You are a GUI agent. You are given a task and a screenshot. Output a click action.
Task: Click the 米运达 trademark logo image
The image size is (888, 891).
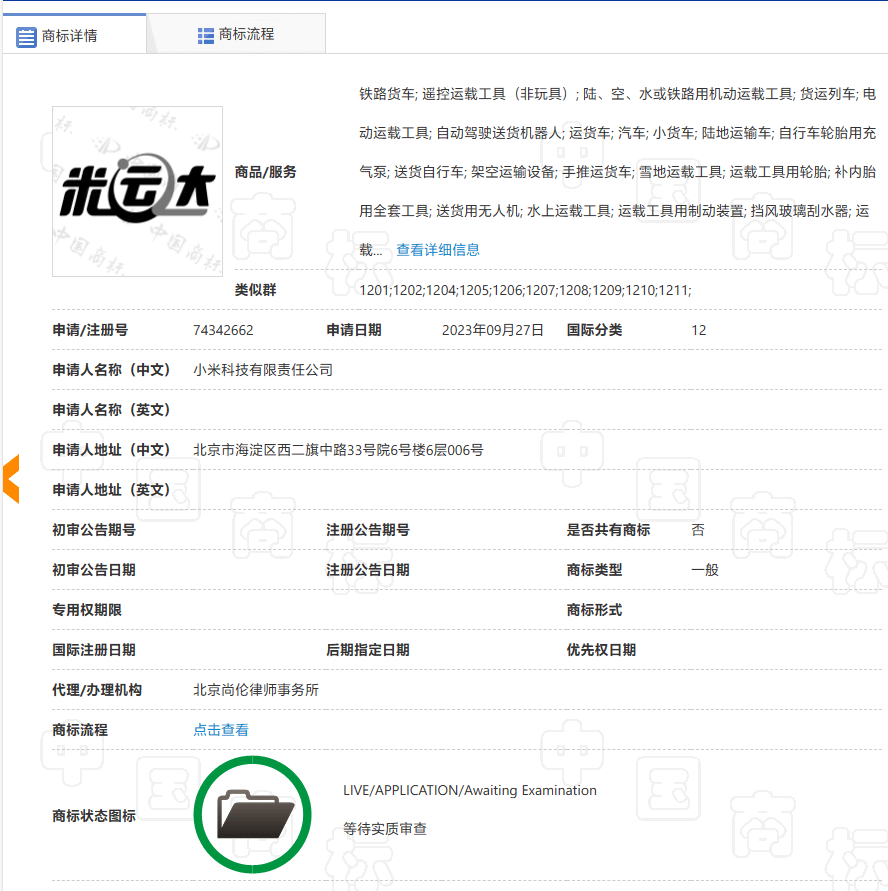(137, 191)
